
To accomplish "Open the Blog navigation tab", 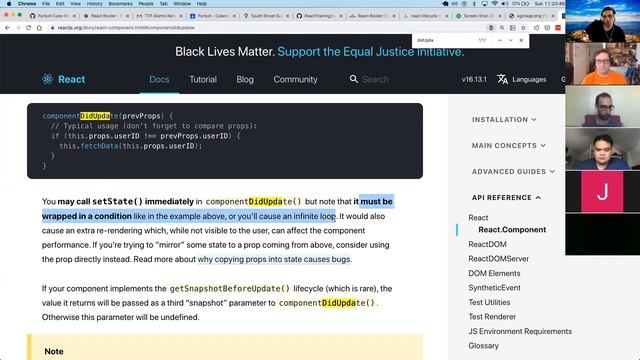I will tap(245, 79).
